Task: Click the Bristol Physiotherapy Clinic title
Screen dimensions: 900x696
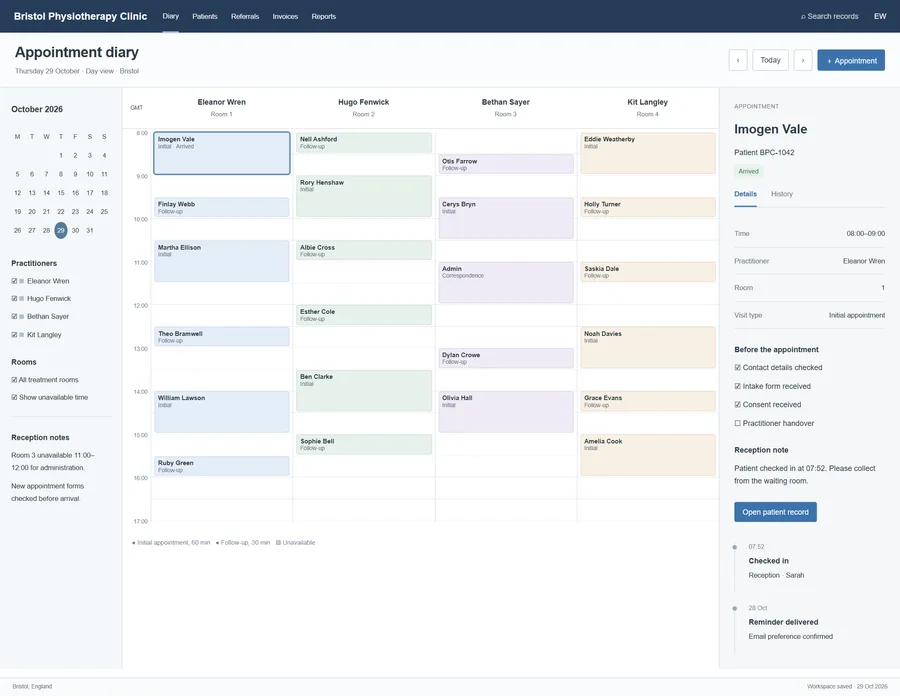Action: pyautogui.click(x=80, y=16)
